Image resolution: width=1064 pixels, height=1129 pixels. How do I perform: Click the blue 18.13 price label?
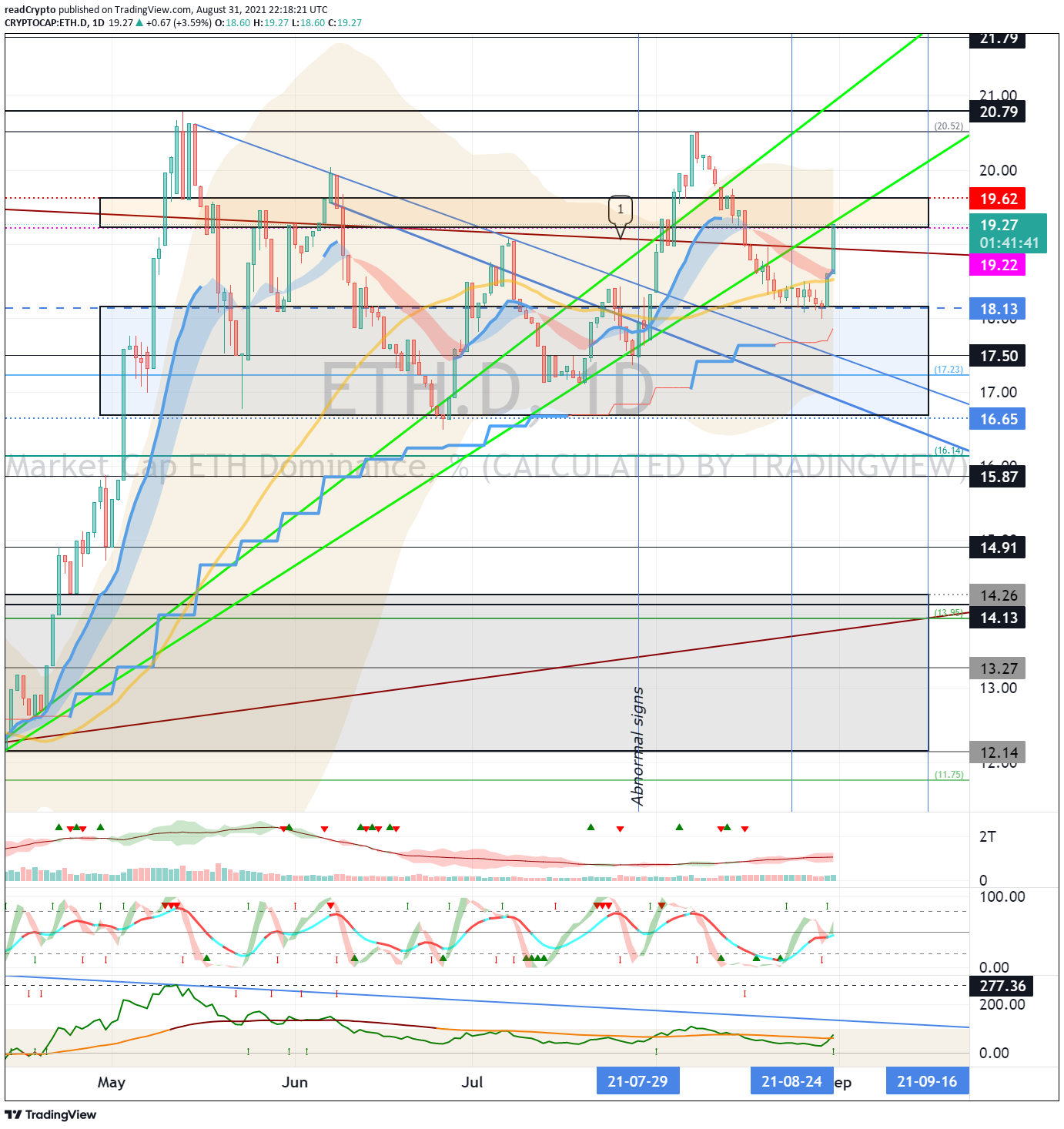coord(998,309)
